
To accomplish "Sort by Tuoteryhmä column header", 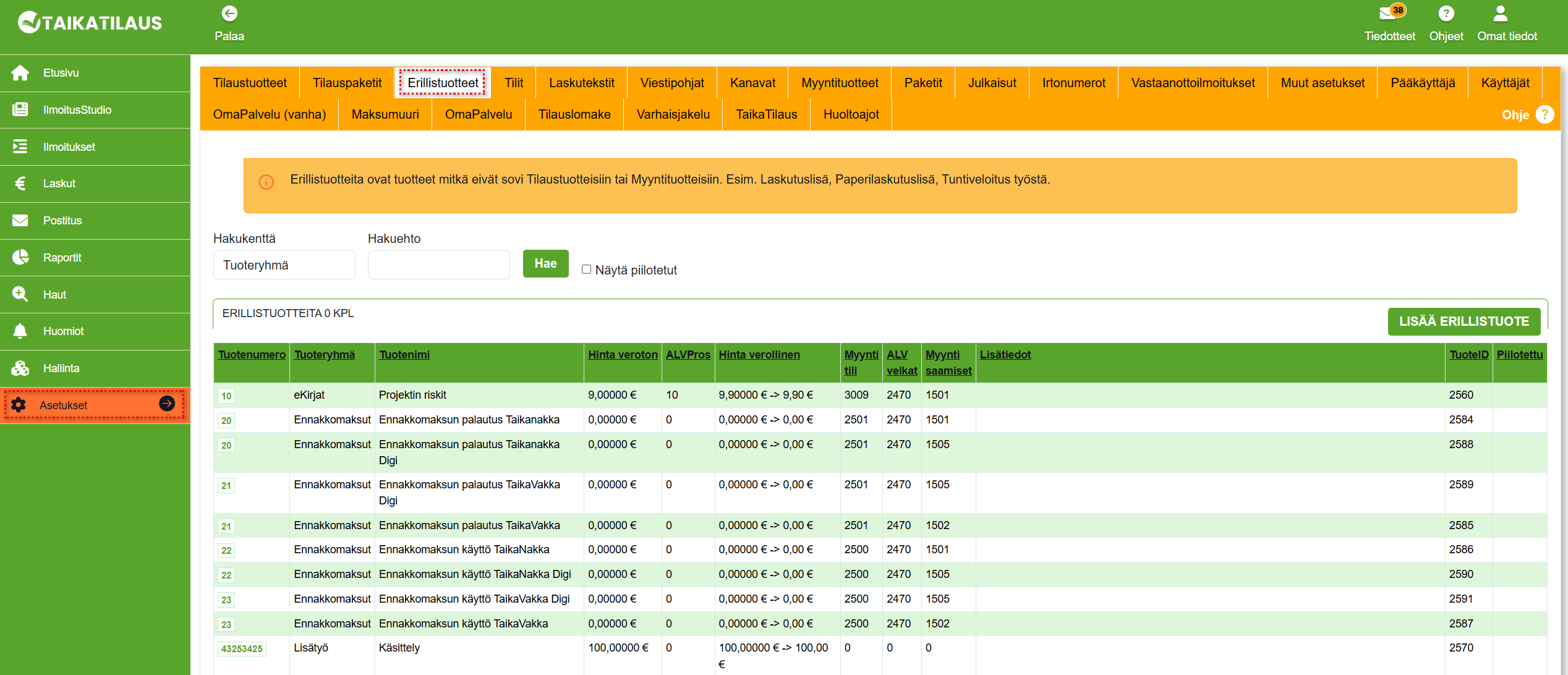I will pos(325,355).
